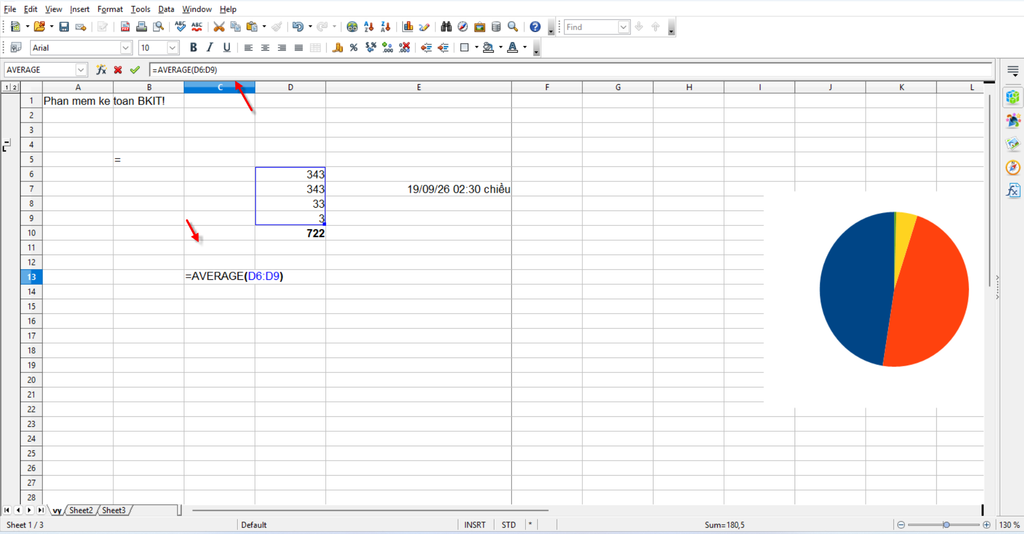Image resolution: width=1024 pixels, height=534 pixels.
Task: Switch to the Sheet2 tab
Action: coord(81,510)
